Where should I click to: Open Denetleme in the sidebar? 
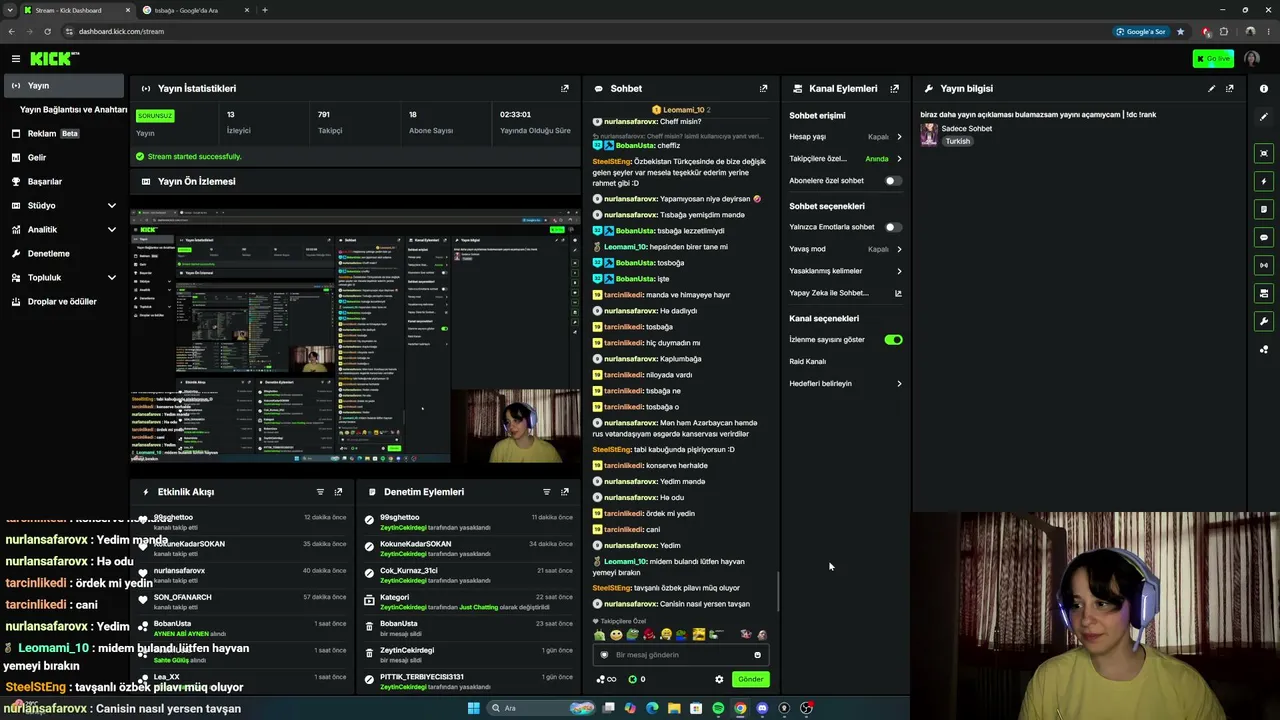64,253
